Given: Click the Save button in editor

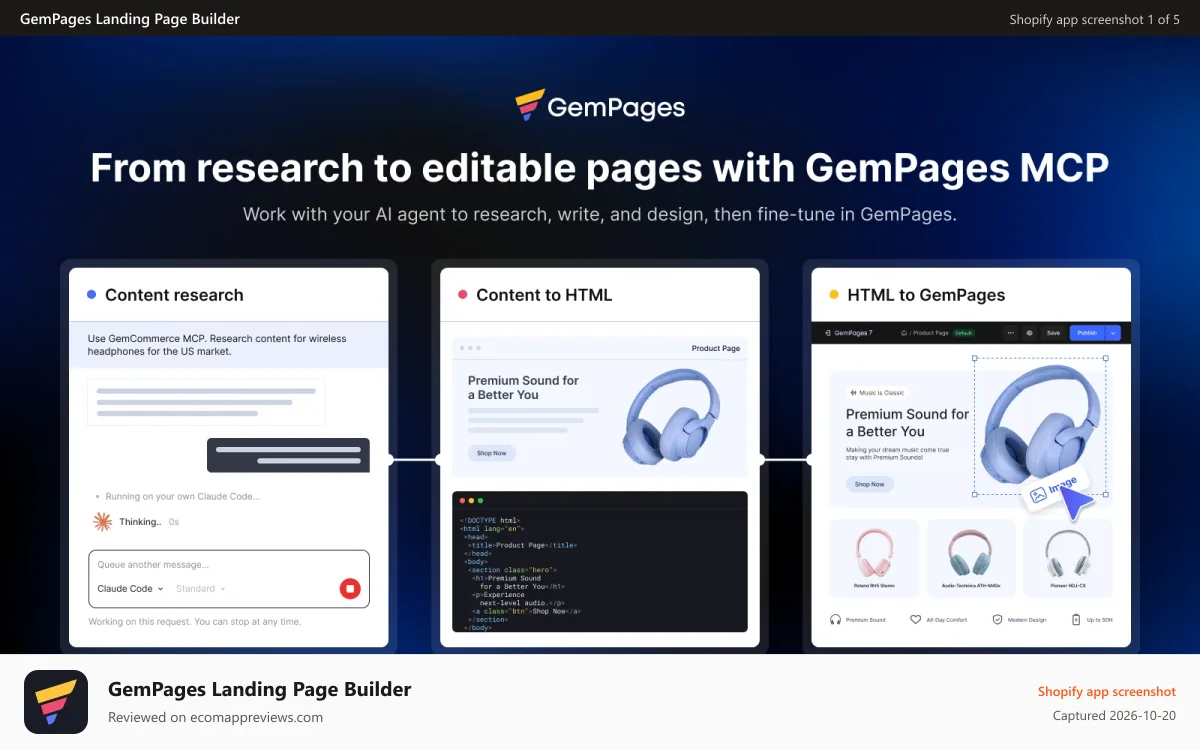Looking at the screenshot, I should pos(1053,333).
